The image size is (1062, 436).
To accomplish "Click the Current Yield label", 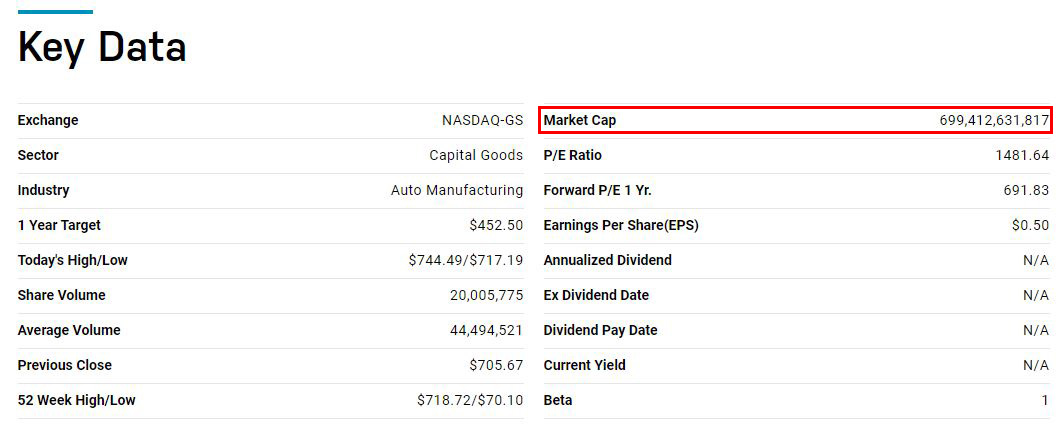I will pyautogui.click(x=584, y=365).
